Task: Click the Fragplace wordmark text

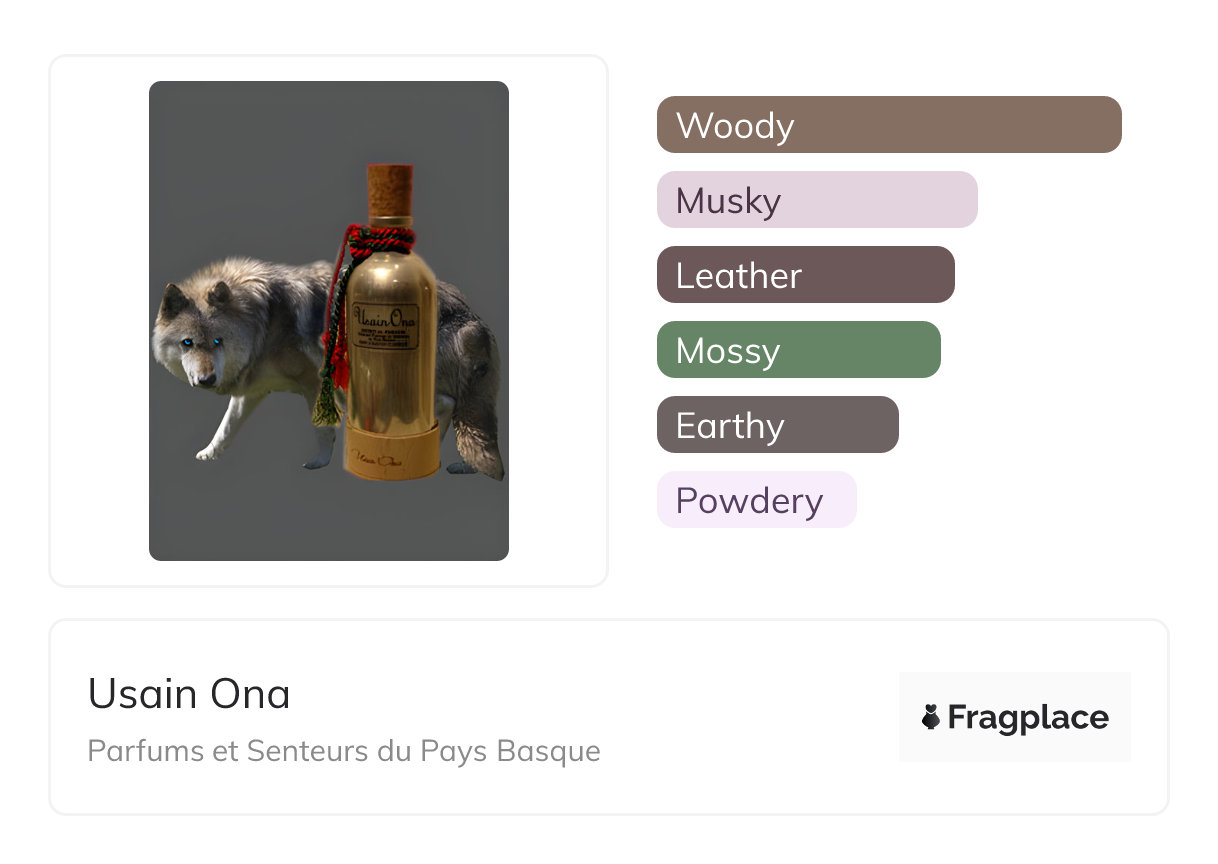Action: coord(1028,717)
